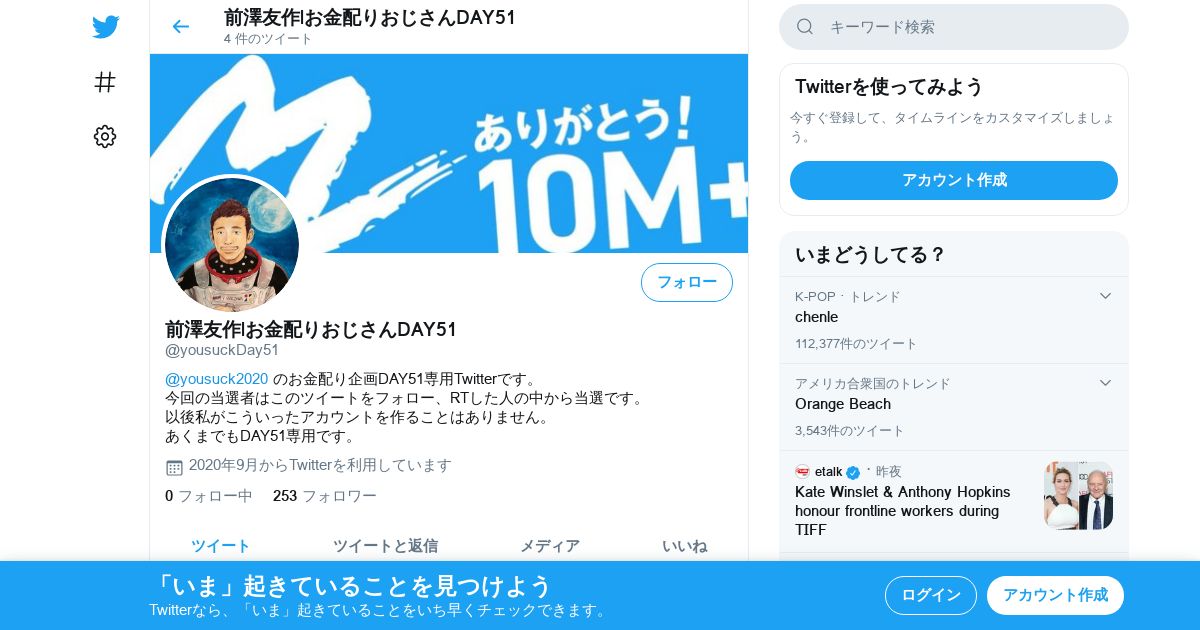This screenshot has height=630, width=1200.
Task: Click the ログイン button
Action: (931, 595)
